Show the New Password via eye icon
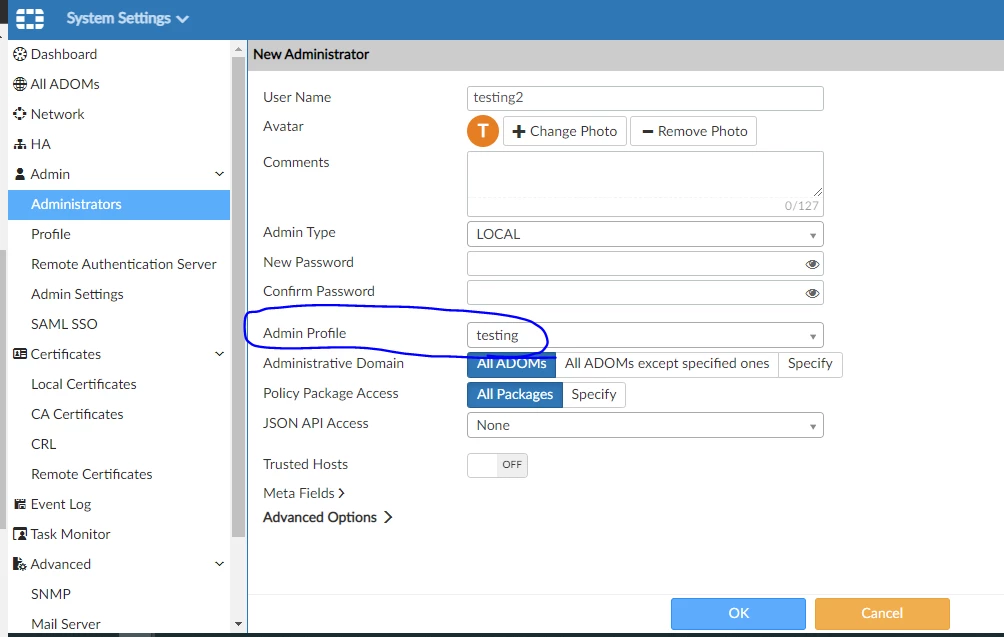 [x=812, y=264]
